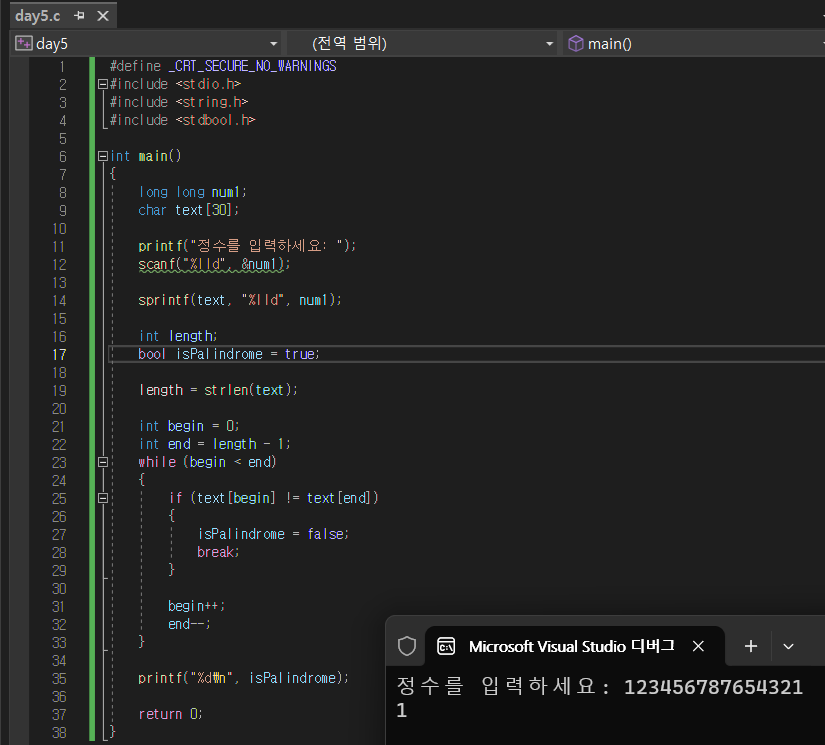Click line number 38 in the gutter

tap(59, 733)
